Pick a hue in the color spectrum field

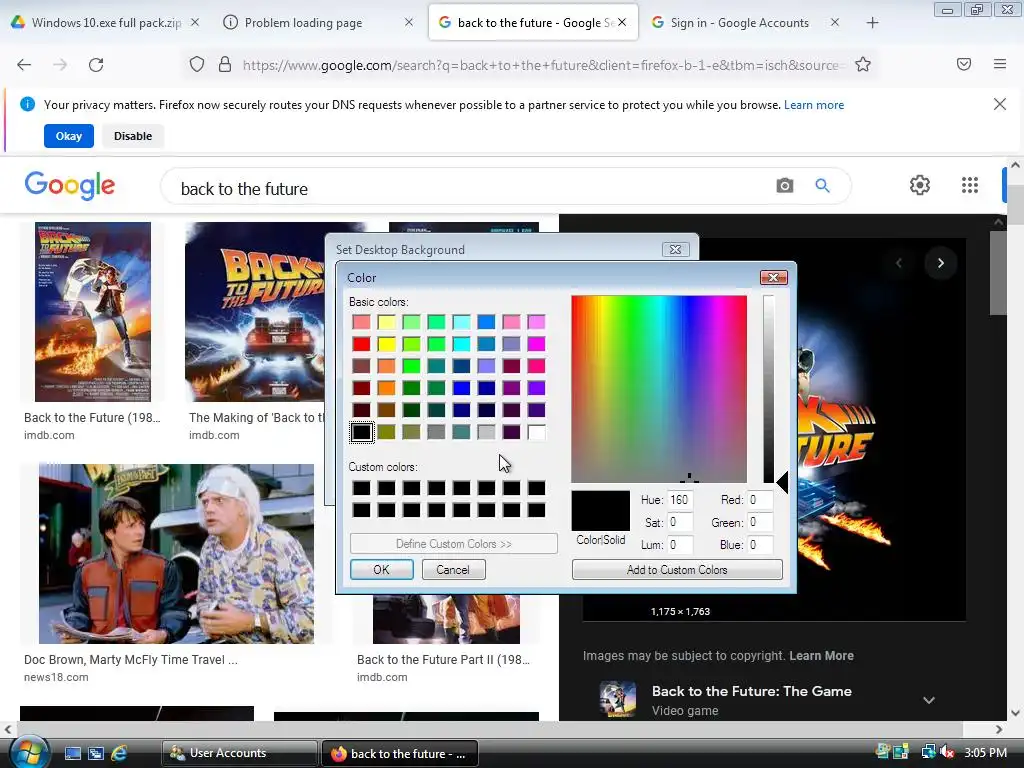point(659,389)
